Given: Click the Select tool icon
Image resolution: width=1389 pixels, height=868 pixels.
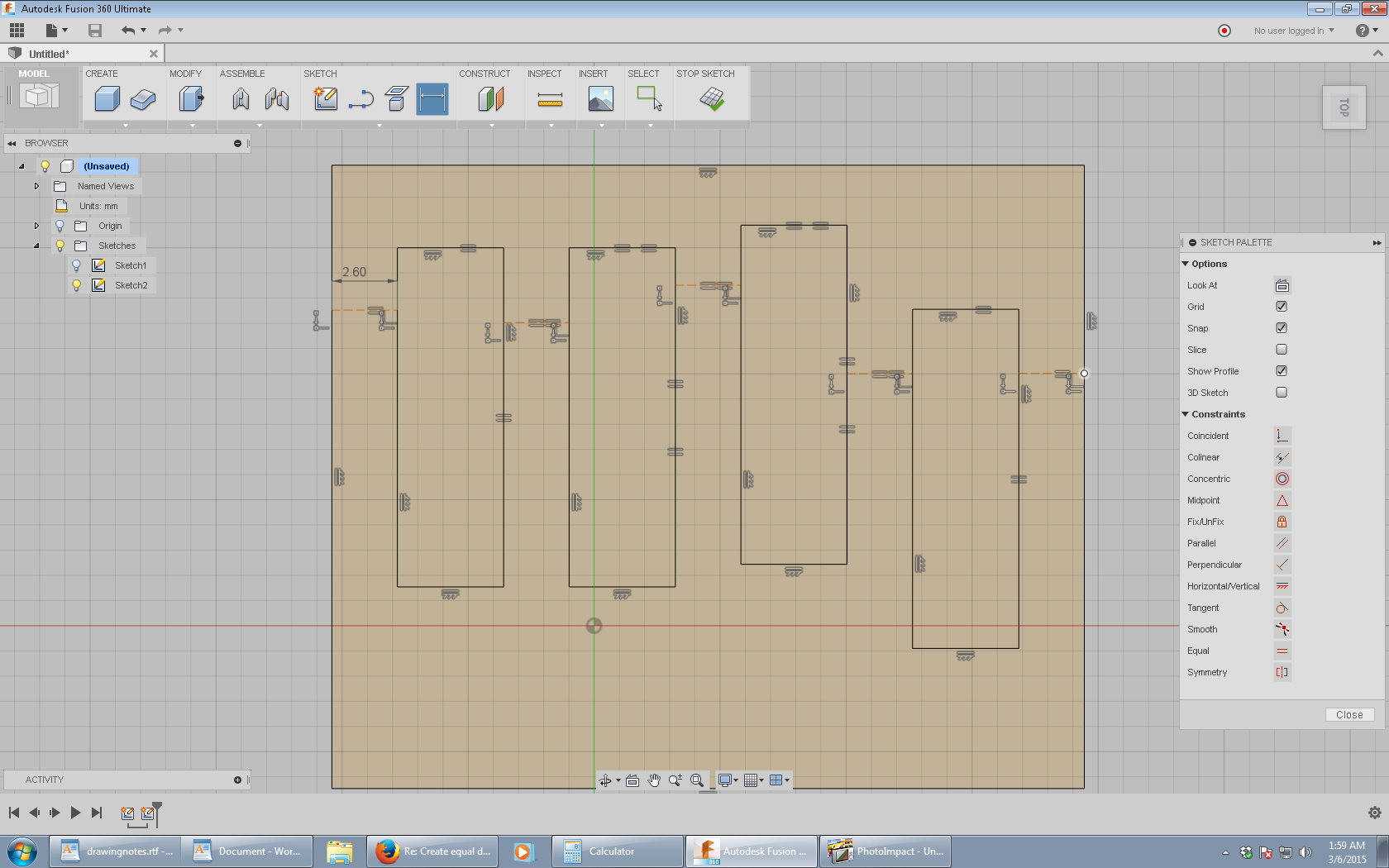Looking at the screenshot, I should pos(650,99).
